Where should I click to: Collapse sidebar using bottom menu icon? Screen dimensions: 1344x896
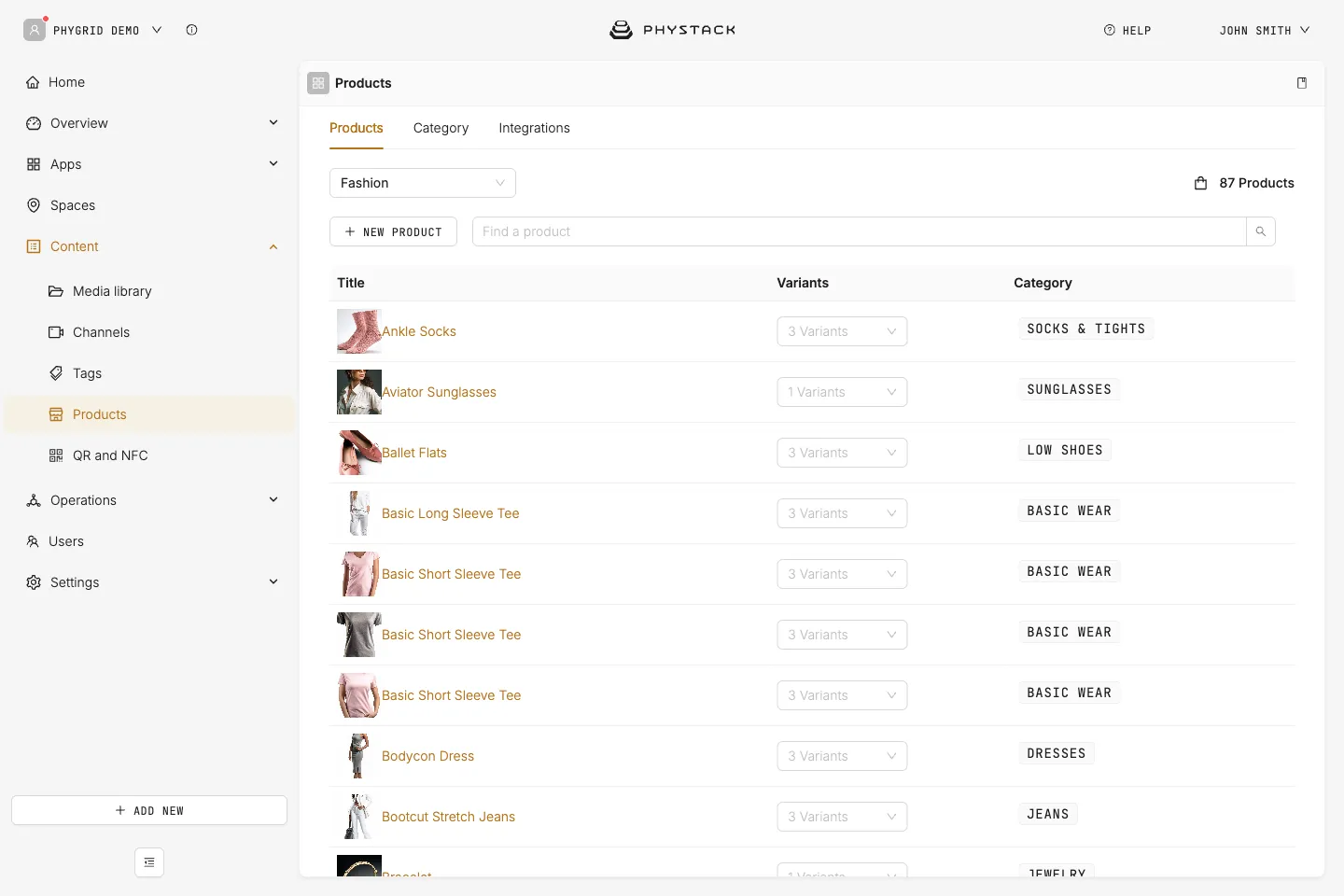[149, 862]
